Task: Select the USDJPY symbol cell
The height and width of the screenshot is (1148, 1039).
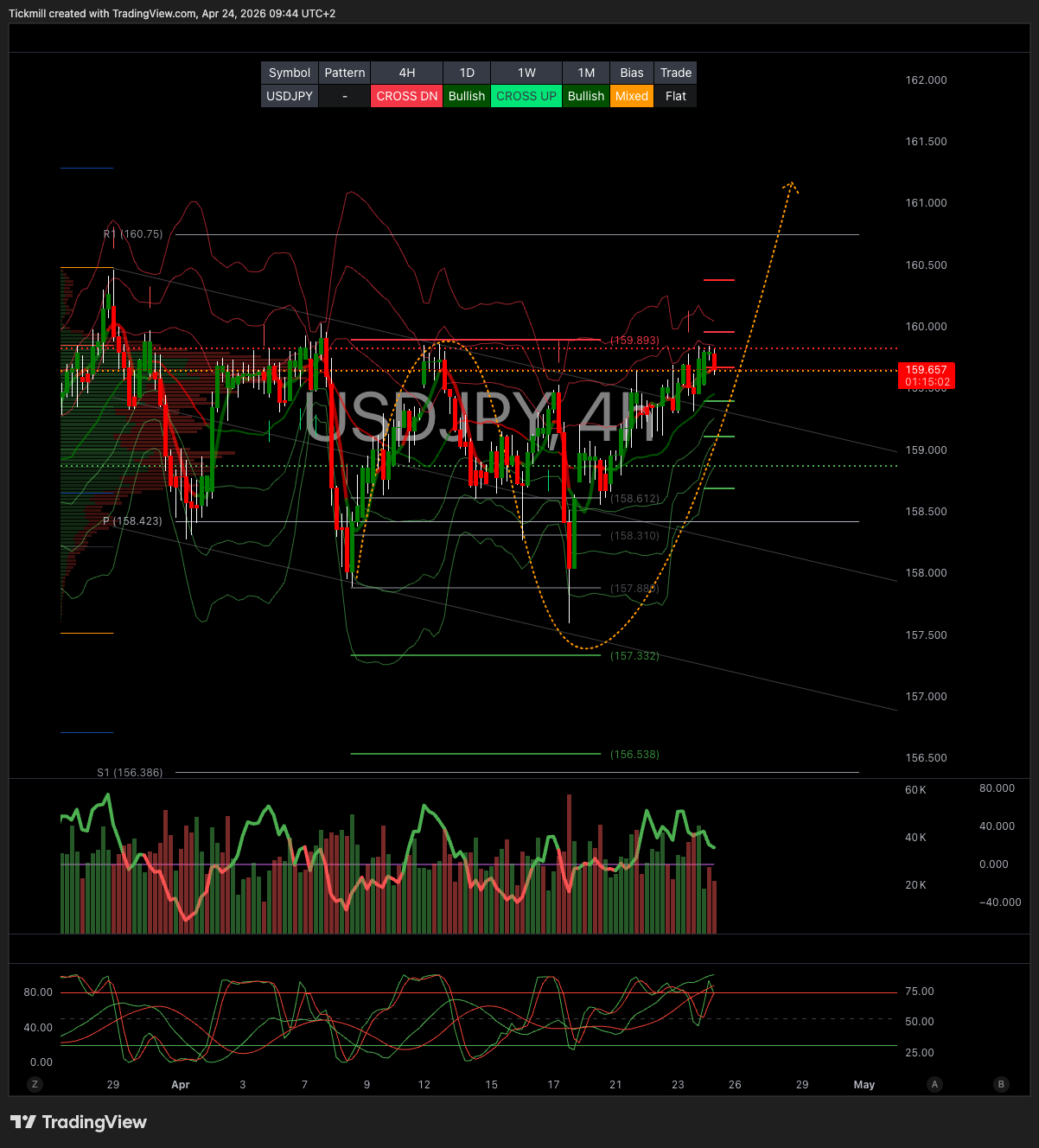Action: (290, 96)
